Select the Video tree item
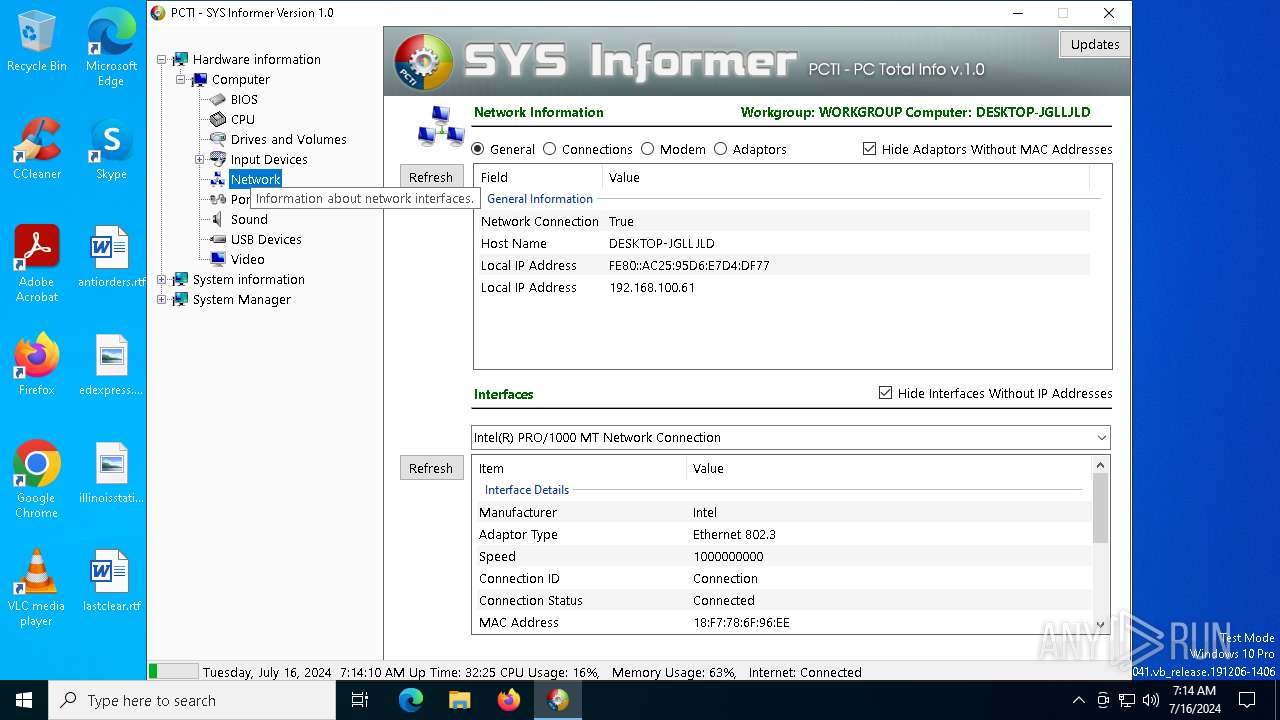The height and width of the screenshot is (720, 1280). click(x=248, y=259)
